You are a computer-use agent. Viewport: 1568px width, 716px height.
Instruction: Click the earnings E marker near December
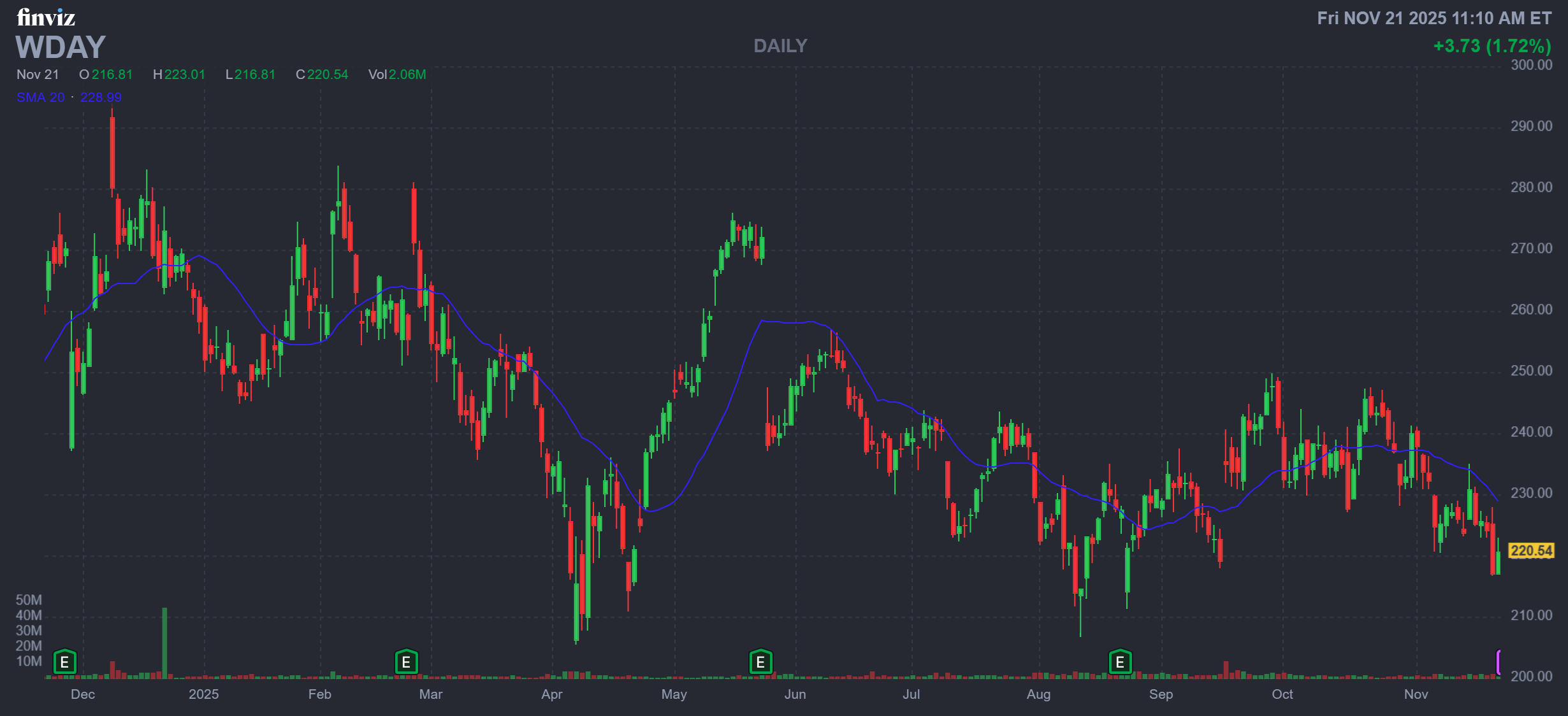tap(64, 662)
